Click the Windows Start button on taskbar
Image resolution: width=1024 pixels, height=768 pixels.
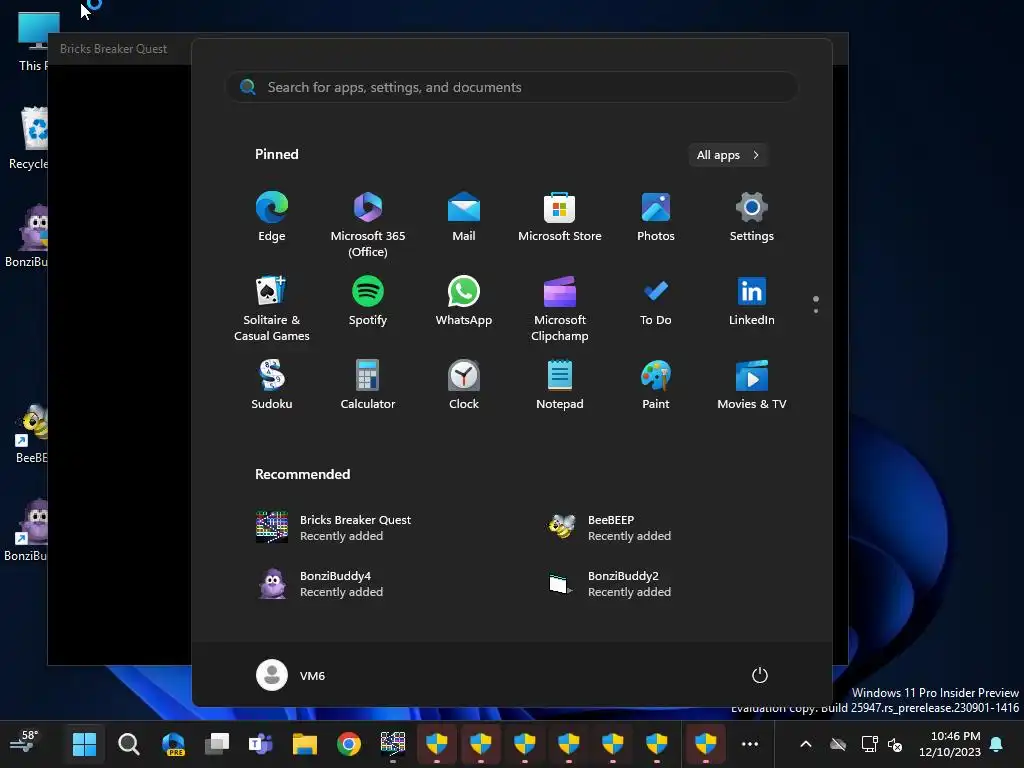pyautogui.click(x=84, y=744)
